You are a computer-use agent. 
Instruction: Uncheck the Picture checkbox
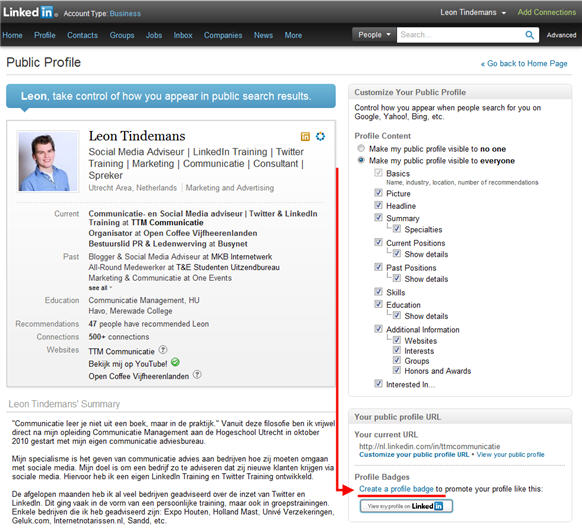coord(378,193)
